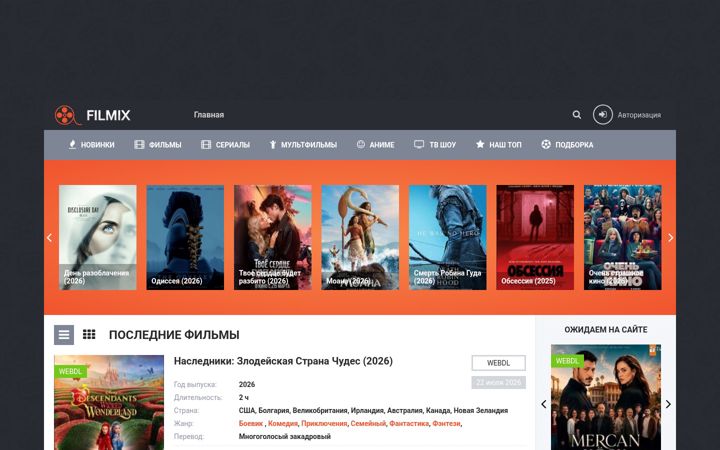This screenshot has height=450, width=720.
Task: Click the Подборка soccer ball icon
Action: 546,144
